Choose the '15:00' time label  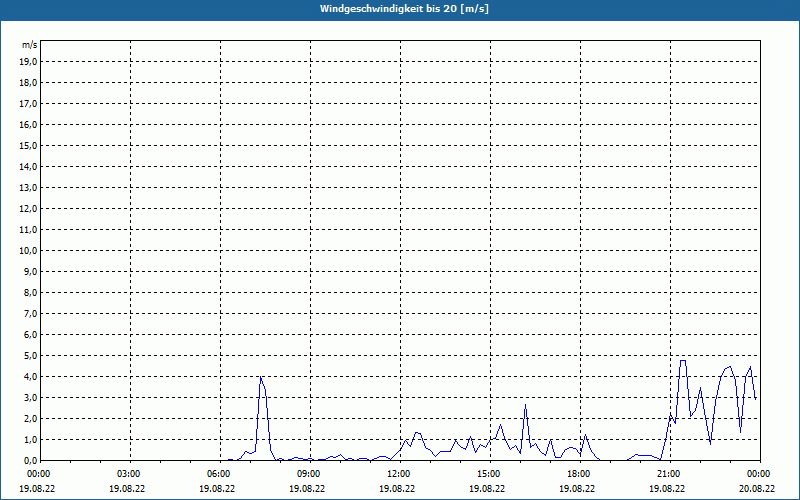pyautogui.click(x=489, y=474)
